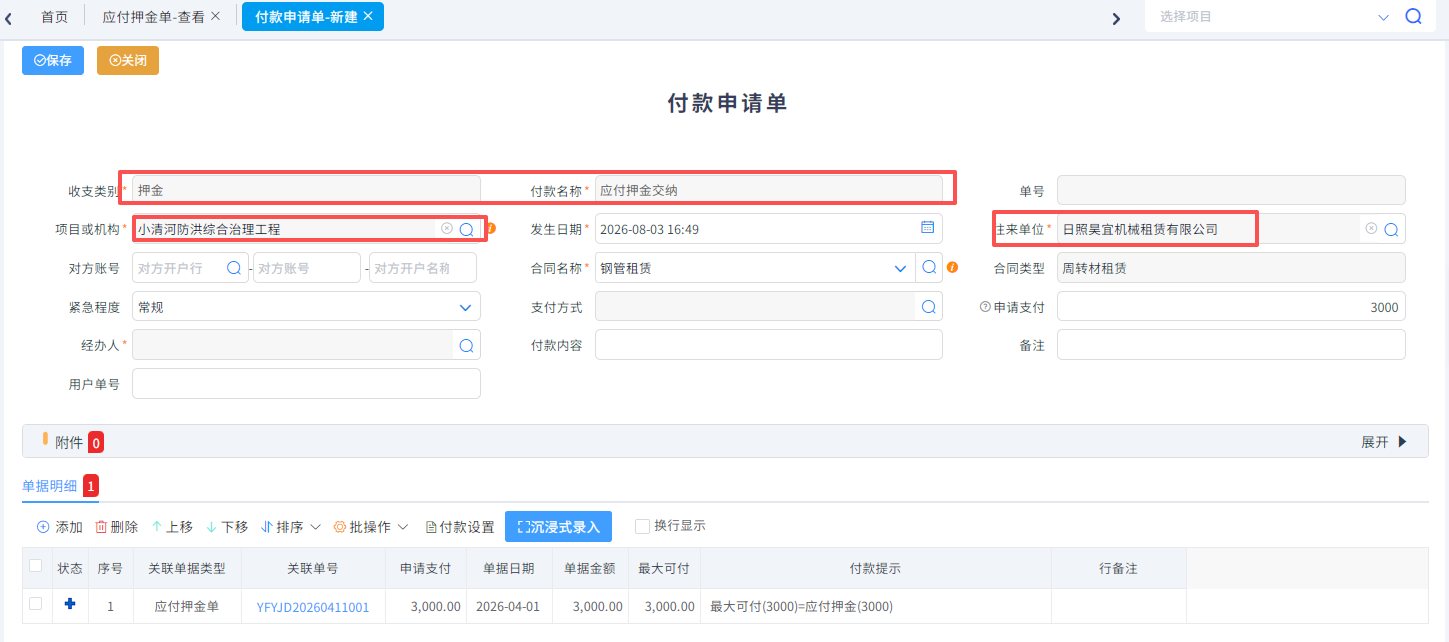Go to previous tabs with left chevron

[x=9, y=18]
